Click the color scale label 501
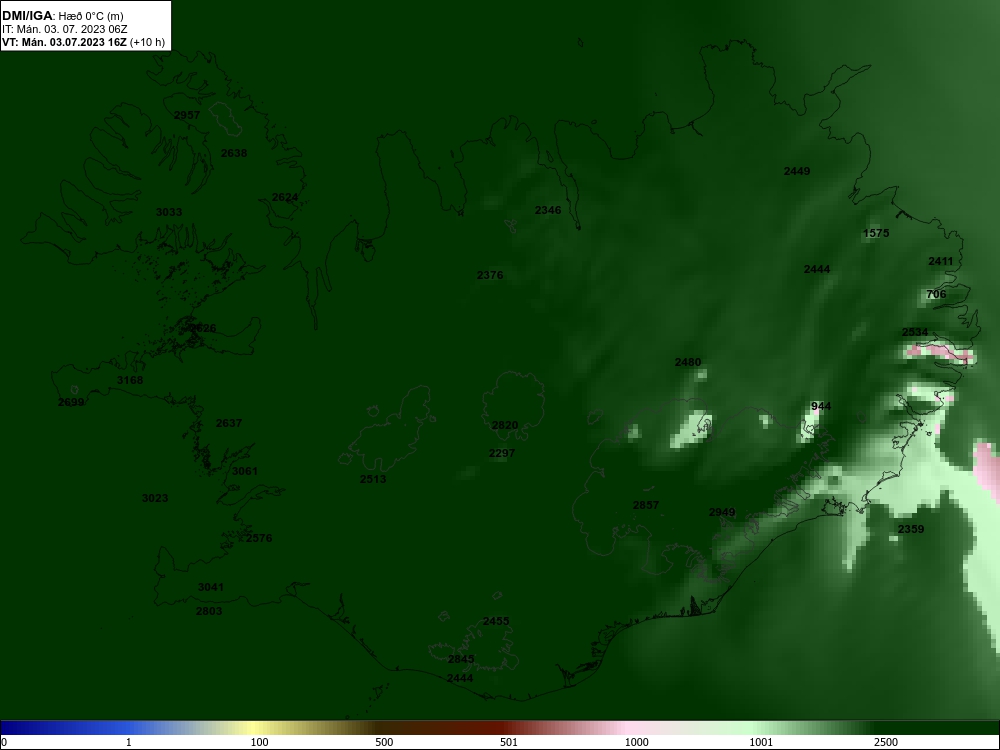This screenshot has height=750, width=1000. pos(510,742)
